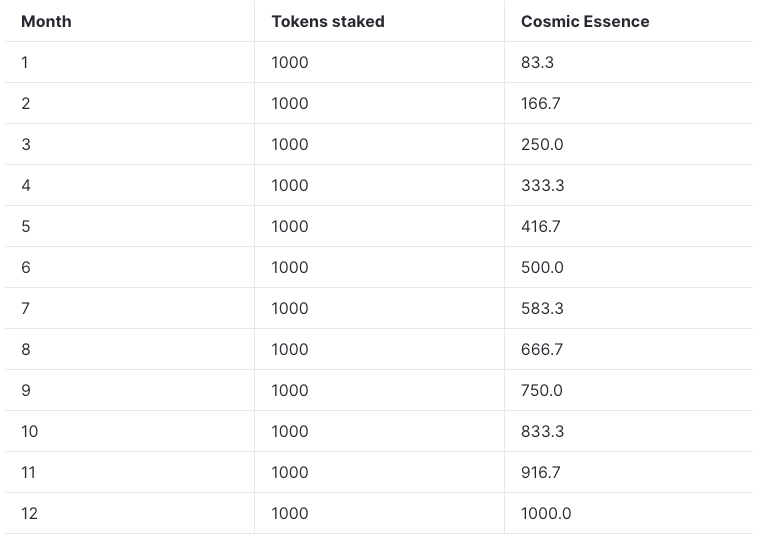Screen dimensions: 763x553
Task: Select the 916.7 Cosmic Essence cell
Action: click(541, 472)
